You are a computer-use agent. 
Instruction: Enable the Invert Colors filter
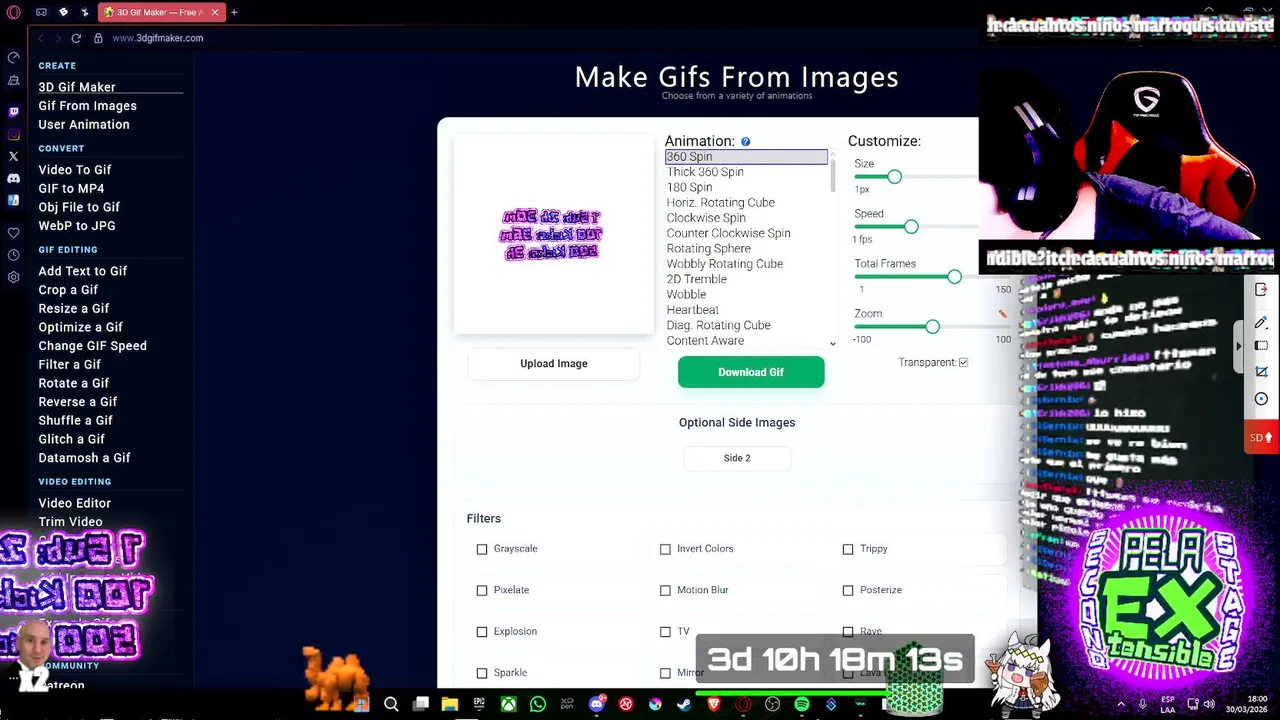point(665,549)
